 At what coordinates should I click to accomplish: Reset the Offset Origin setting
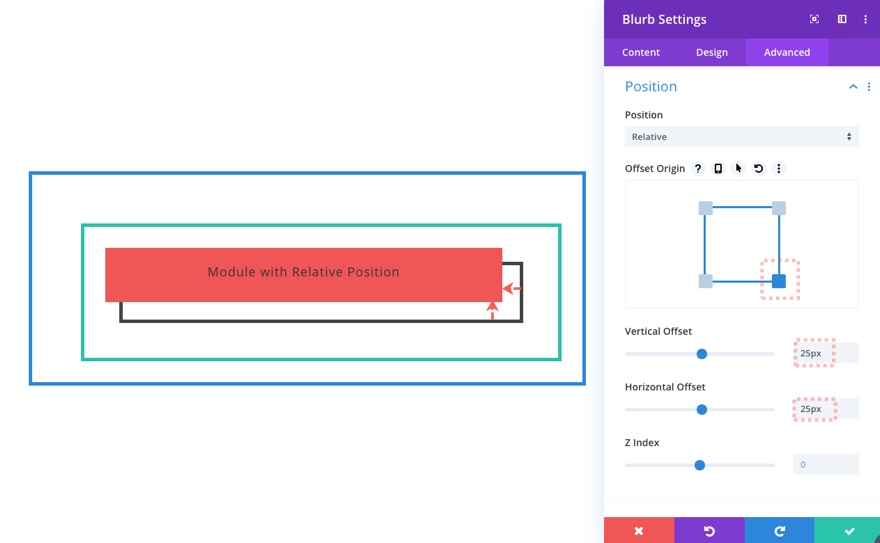[759, 169]
